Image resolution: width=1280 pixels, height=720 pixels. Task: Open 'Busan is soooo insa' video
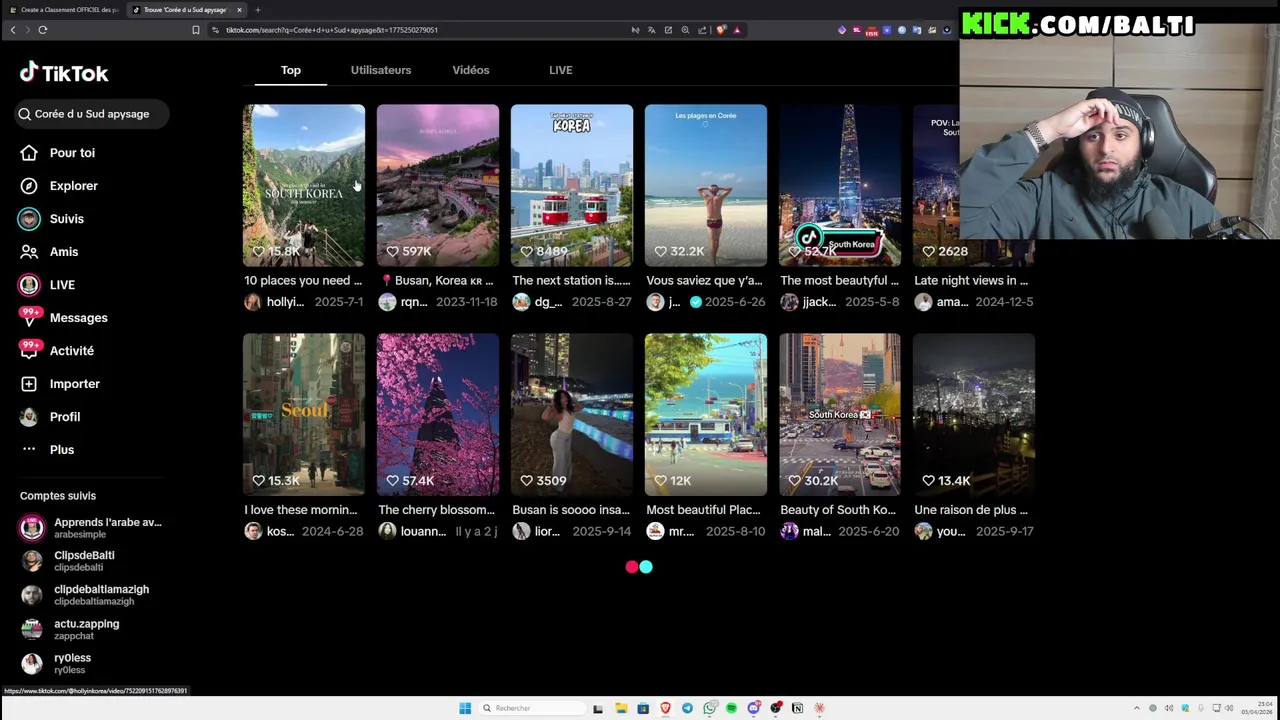pyautogui.click(x=572, y=414)
